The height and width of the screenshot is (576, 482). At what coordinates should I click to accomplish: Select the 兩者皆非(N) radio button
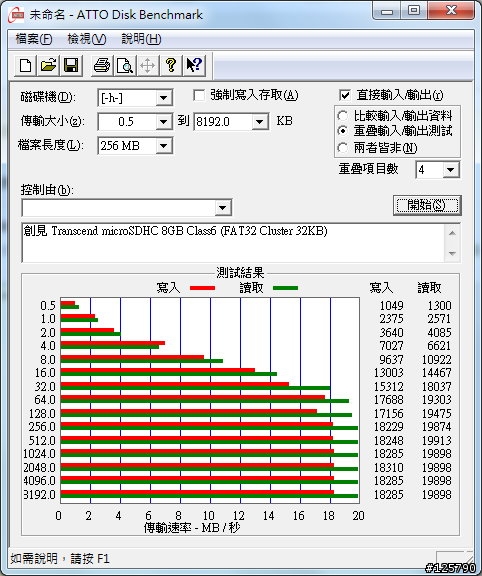[x=343, y=148]
